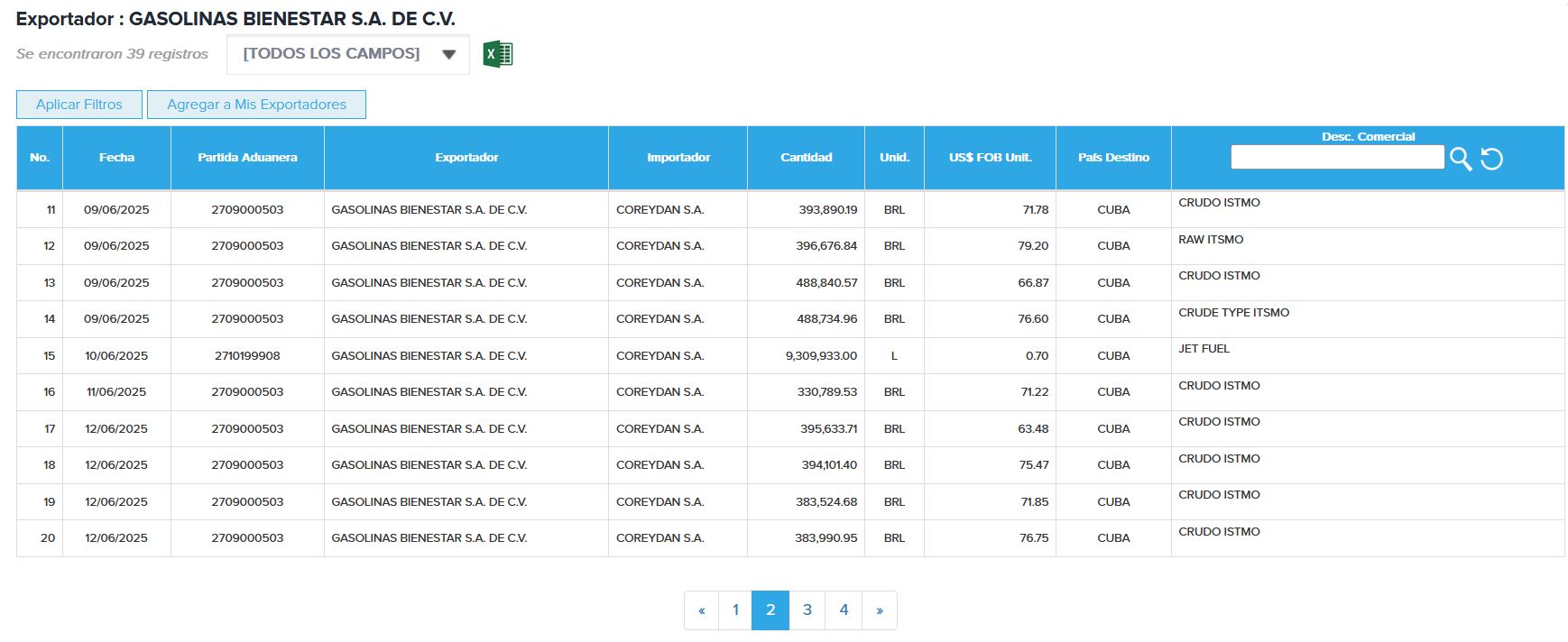Go to page 4 of results
Screen dimensions: 1568x642
pos(844,610)
